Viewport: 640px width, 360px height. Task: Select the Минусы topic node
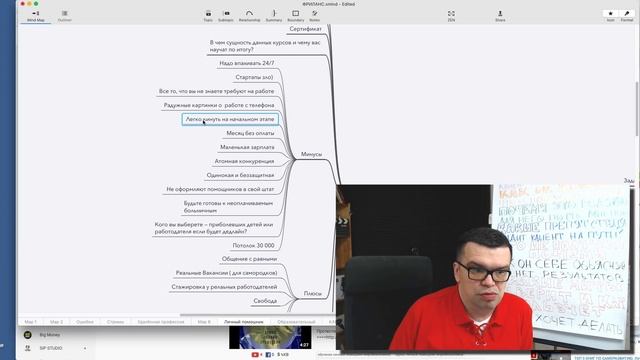pos(311,154)
